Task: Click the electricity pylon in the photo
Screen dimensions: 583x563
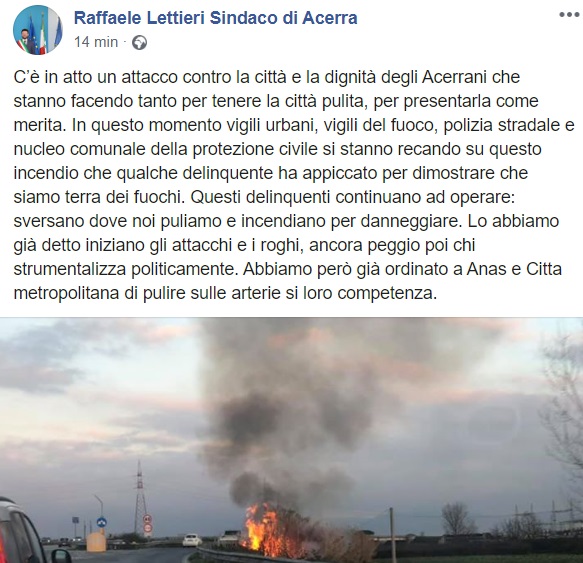Action: [x=140, y=498]
